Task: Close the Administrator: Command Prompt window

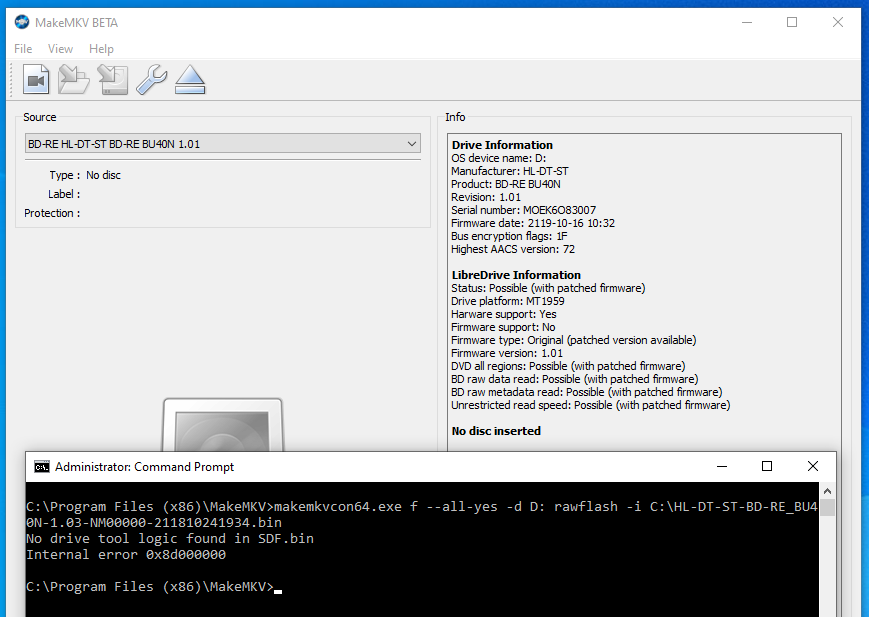Action: pyautogui.click(x=813, y=466)
